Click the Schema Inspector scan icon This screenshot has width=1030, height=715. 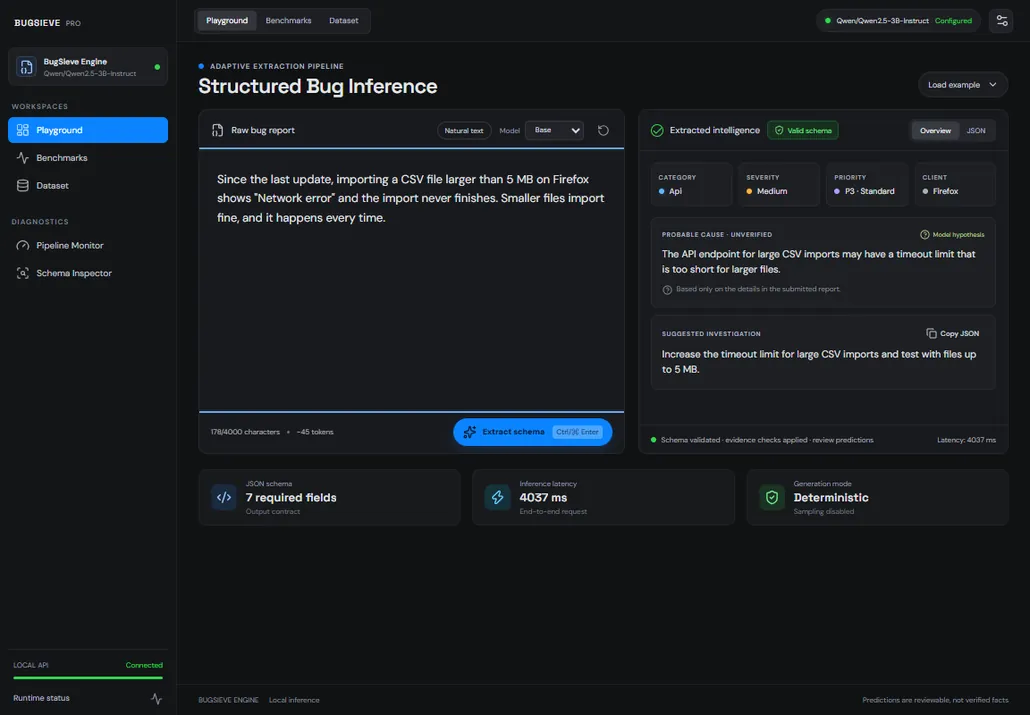22,273
